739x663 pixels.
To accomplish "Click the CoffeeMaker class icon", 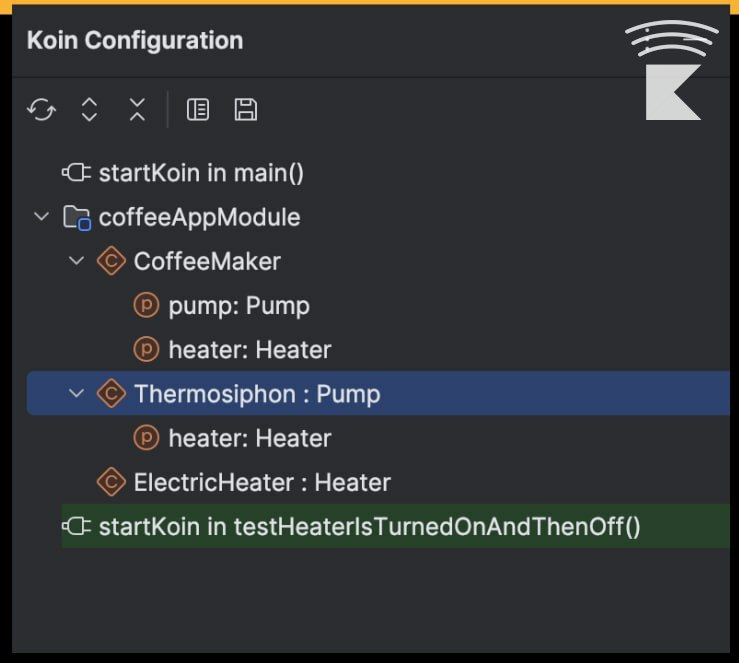I will (x=111, y=261).
